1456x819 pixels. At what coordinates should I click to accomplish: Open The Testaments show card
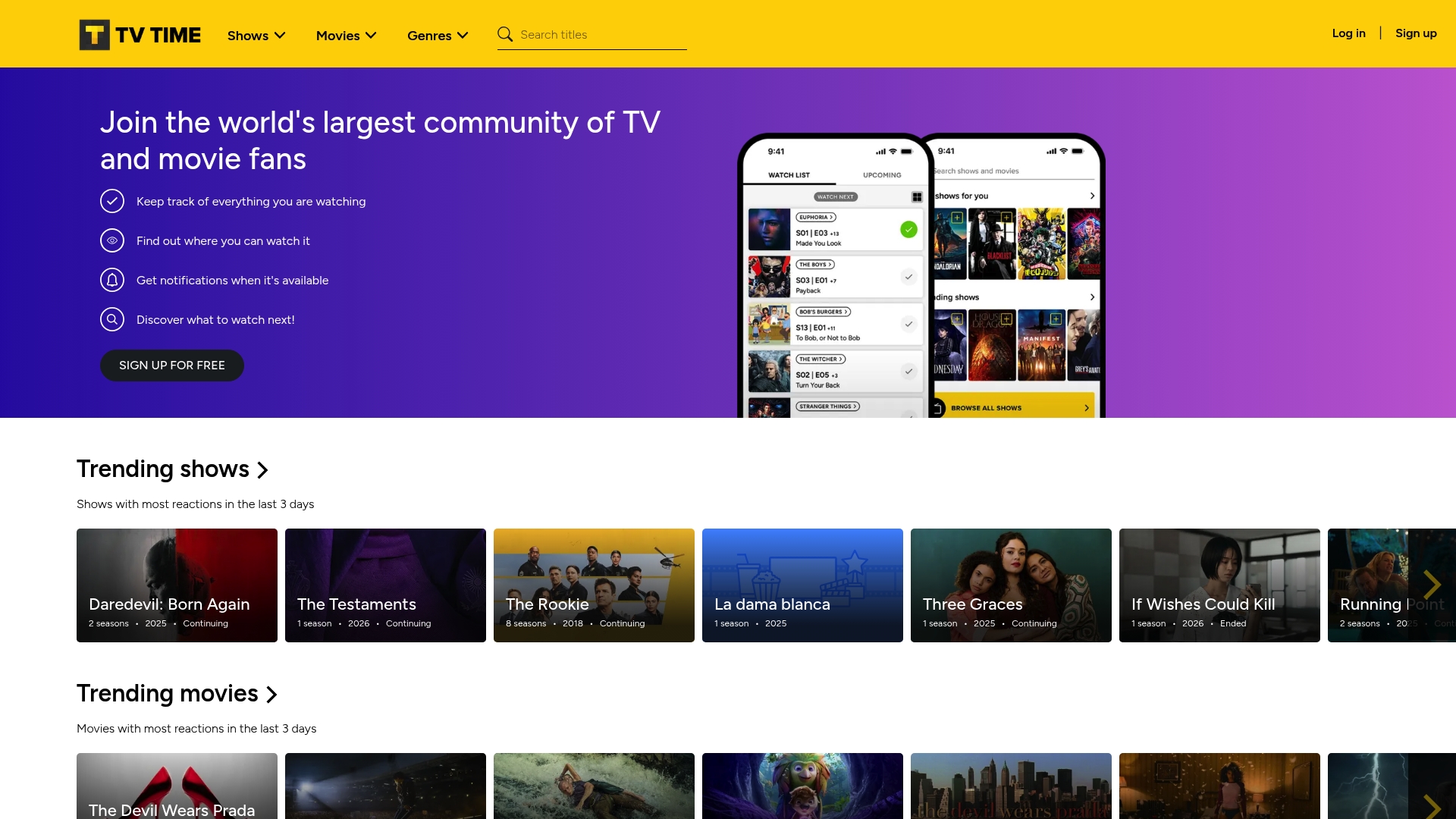tap(385, 585)
